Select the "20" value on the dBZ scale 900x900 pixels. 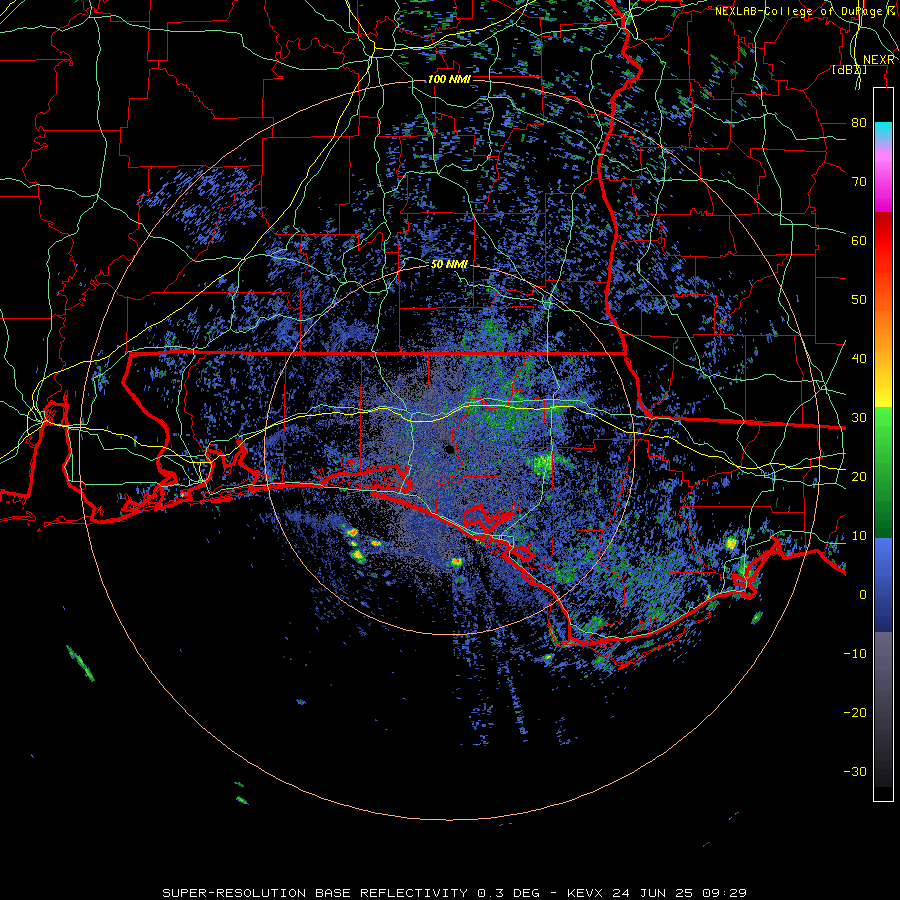pyautogui.click(x=859, y=477)
